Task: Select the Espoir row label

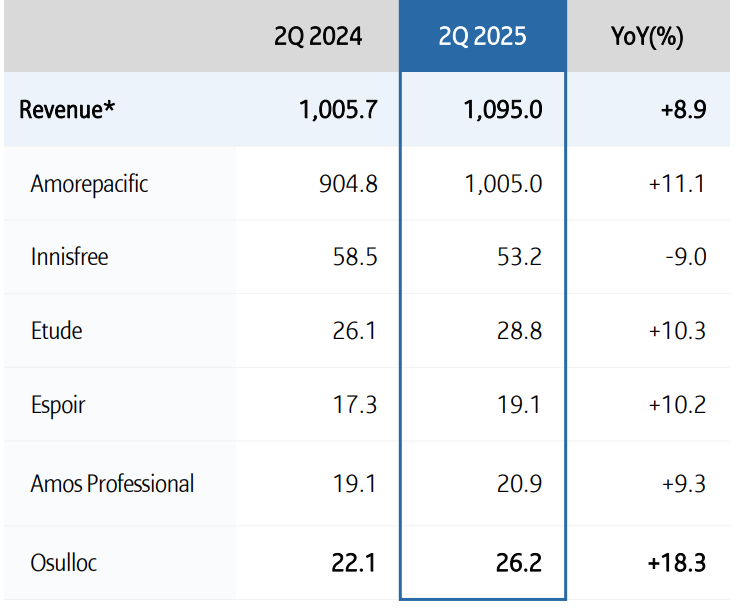Action: (58, 405)
